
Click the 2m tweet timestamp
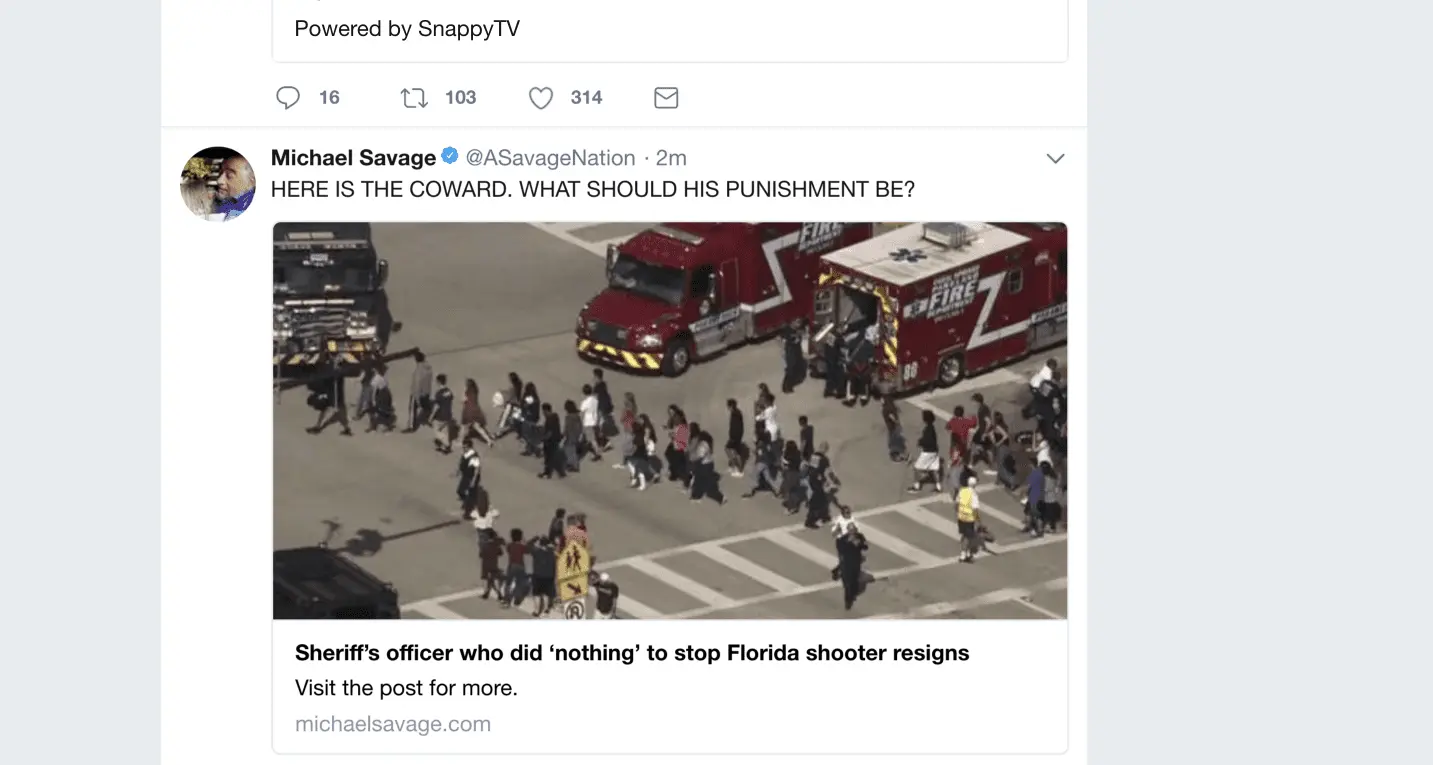pyautogui.click(x=671, y=157)
